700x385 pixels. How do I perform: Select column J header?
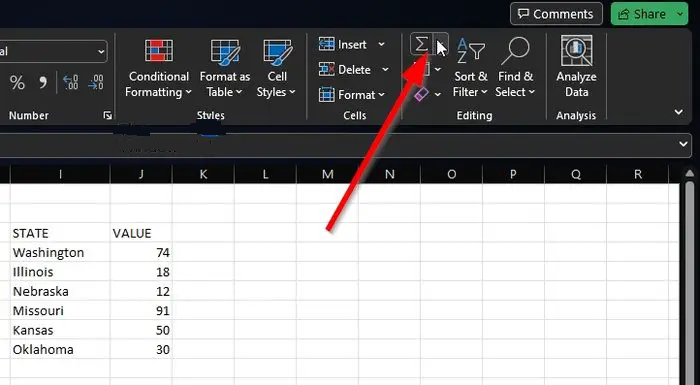point(141,174)
